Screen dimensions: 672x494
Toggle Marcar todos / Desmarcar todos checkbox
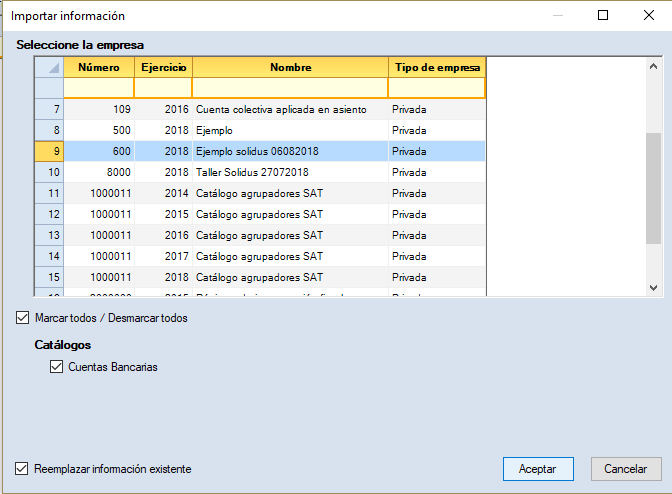[x=23, y=318]
